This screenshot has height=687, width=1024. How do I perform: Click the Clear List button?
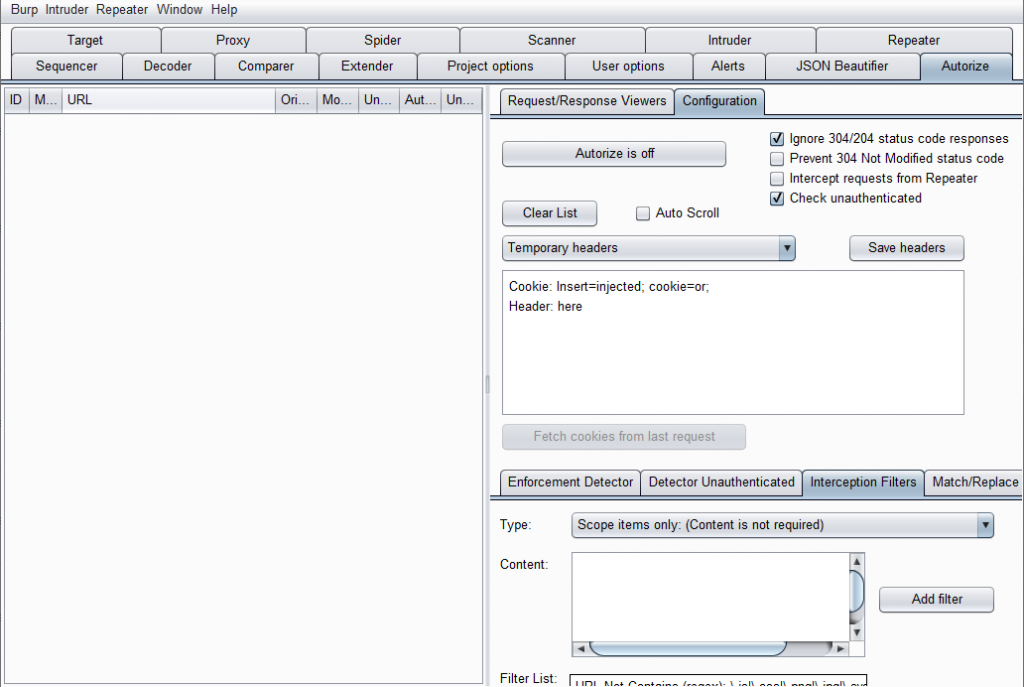[x=549, y=213]
